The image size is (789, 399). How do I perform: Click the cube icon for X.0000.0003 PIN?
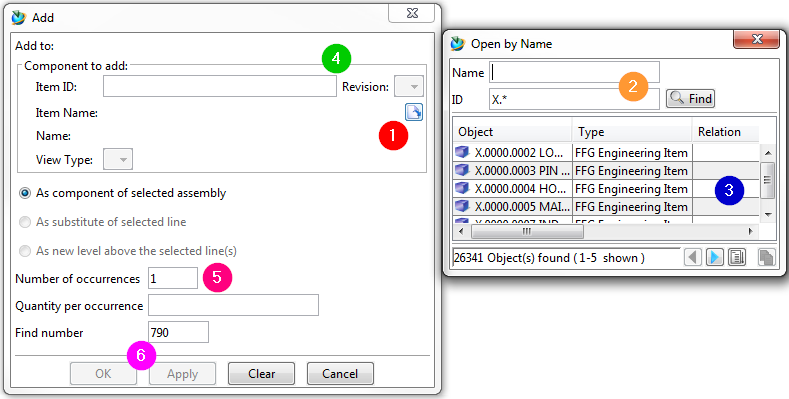pos(461,170)
